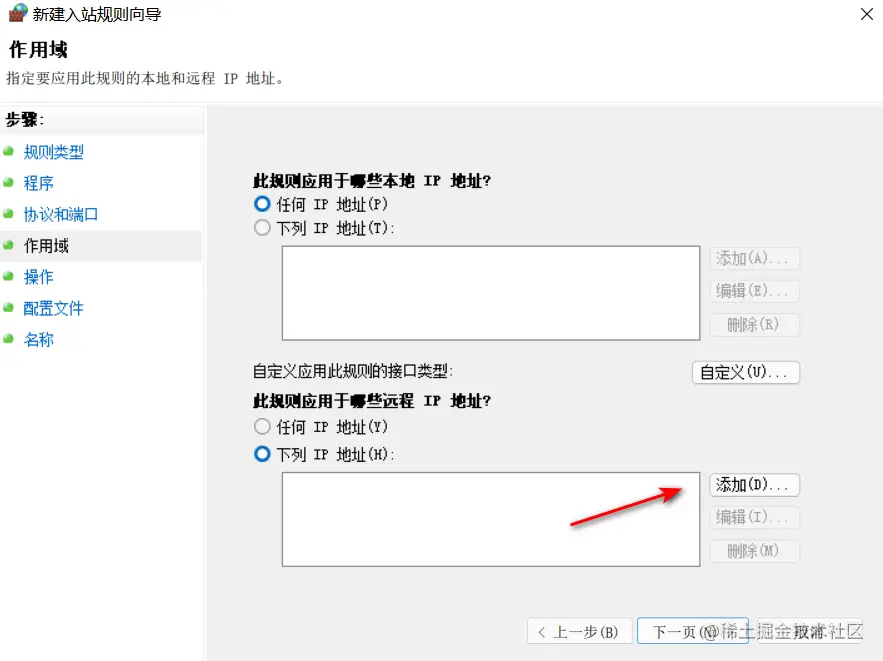Open the 规则类型 step
This screenshot has width=883, height=661.
coord(53,152)
